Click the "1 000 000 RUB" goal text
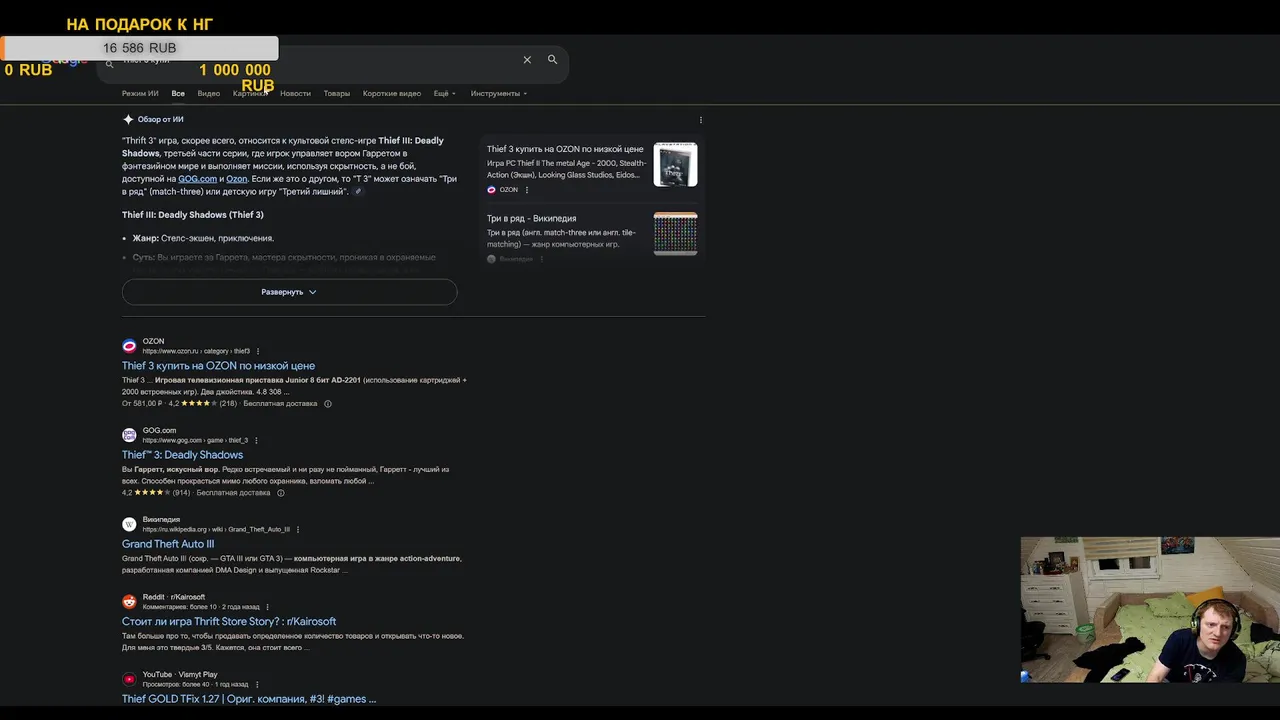Image resolution: width=1280 pixels, height=720 pixels. (235, 77)
